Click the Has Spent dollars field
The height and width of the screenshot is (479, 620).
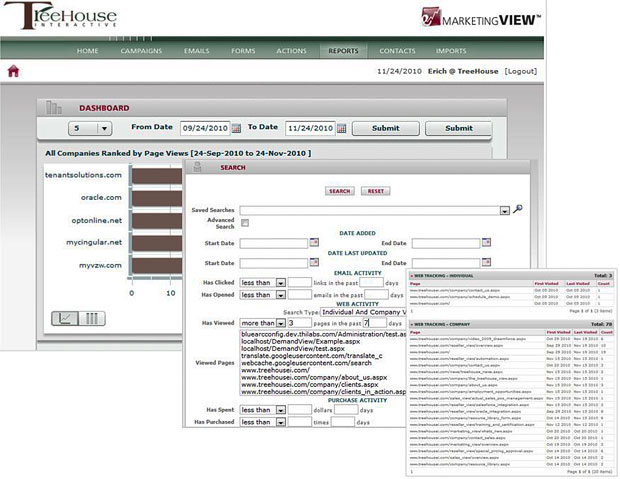tap(299, 410)
